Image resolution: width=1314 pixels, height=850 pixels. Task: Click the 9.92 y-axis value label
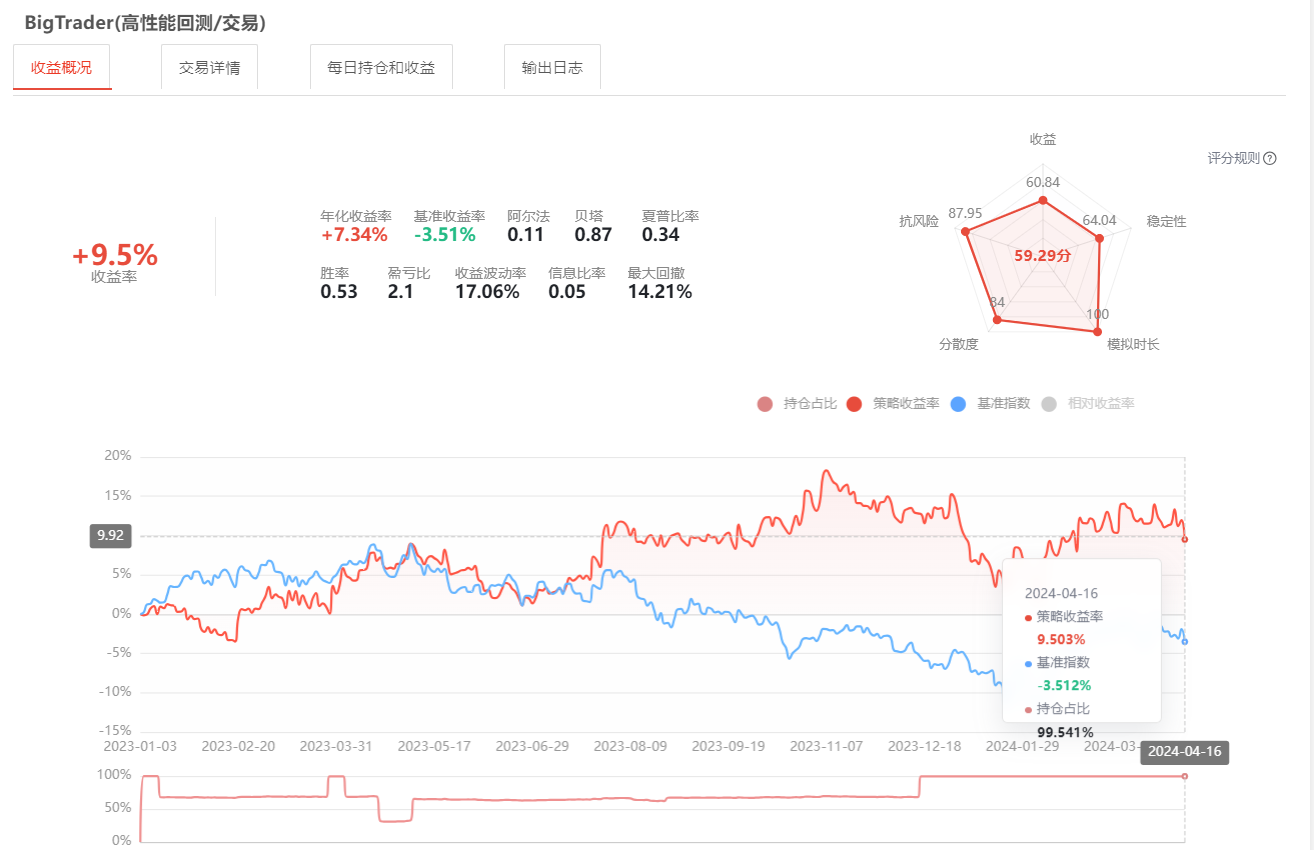111,536
